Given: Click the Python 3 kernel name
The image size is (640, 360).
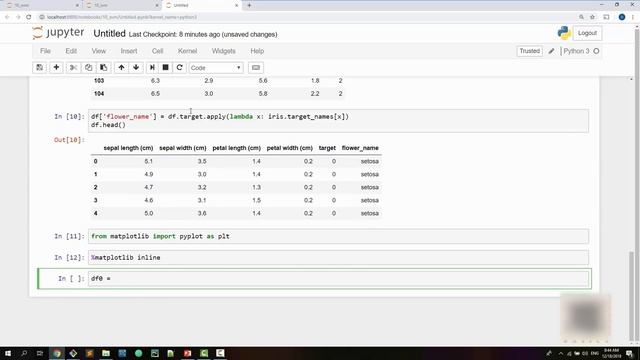Looking at the screenshot, I should coord(576,51).
